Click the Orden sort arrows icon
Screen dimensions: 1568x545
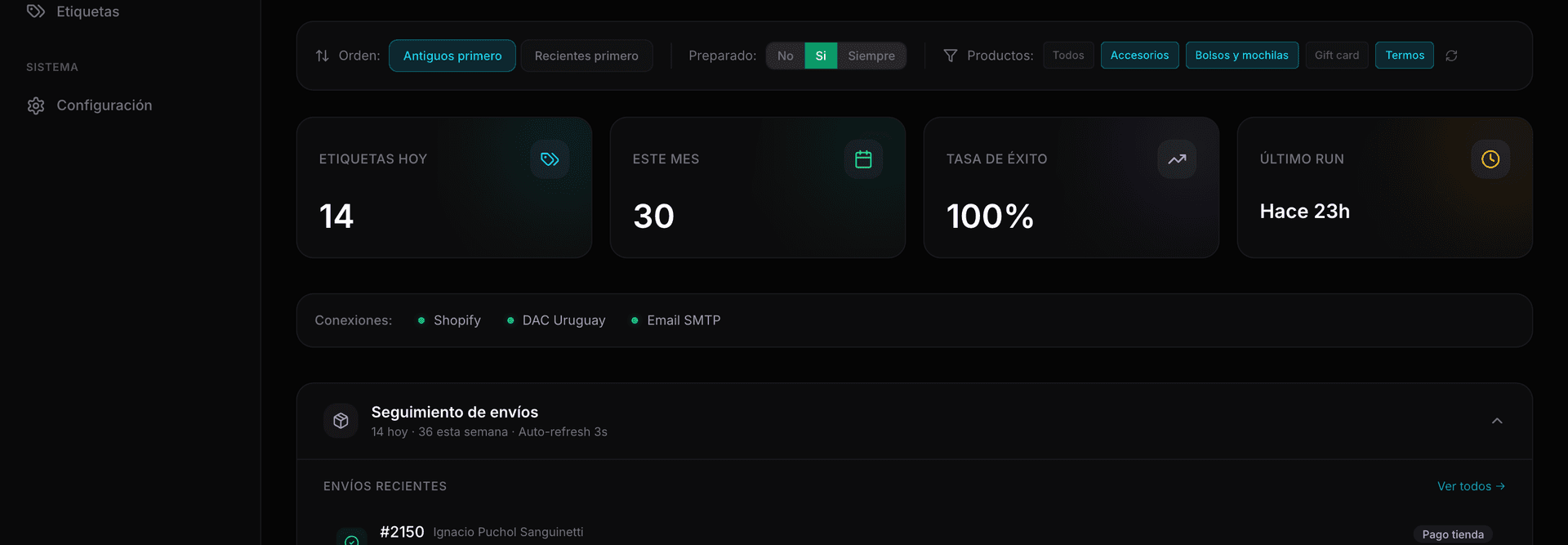(323, 56)
